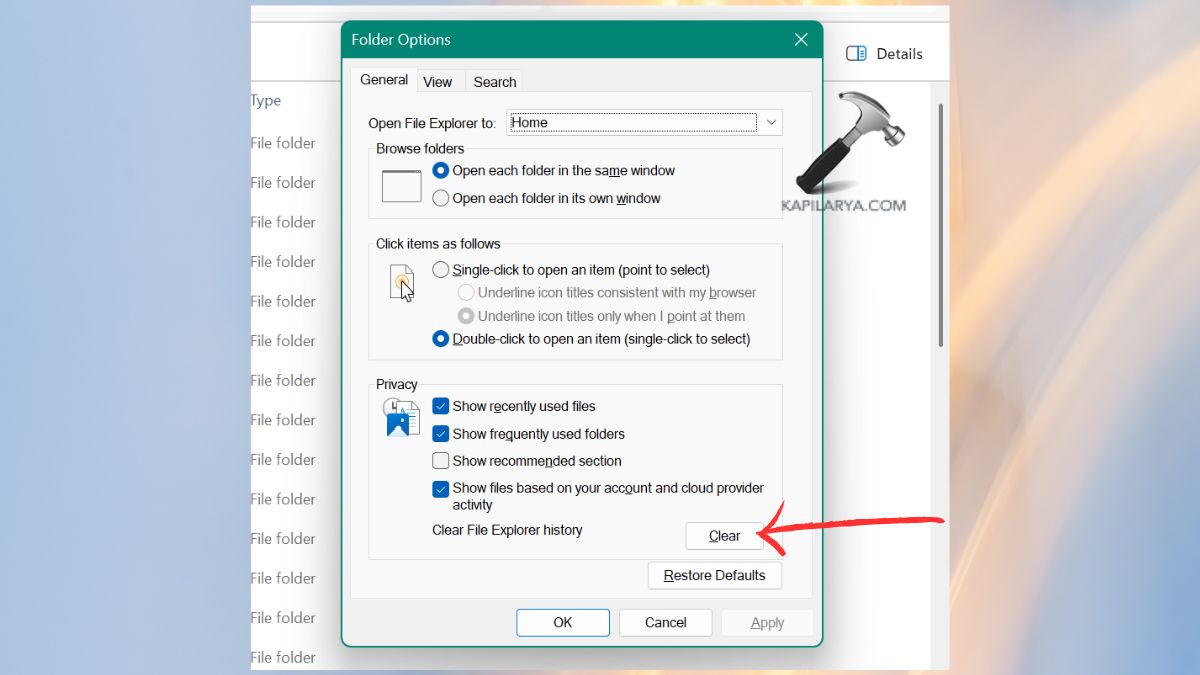
Task: Choose 'Single-click to open an item'
Action: tap(440, 269)
